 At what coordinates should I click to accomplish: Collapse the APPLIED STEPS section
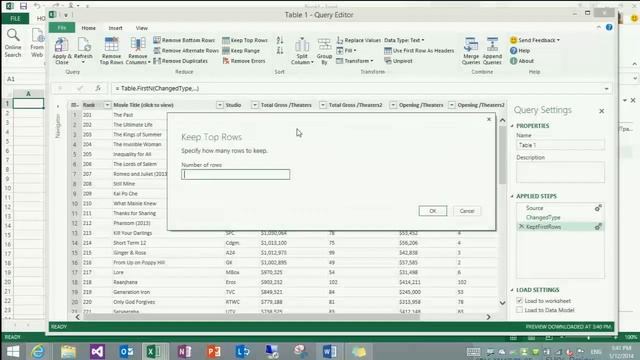pyautogui.click(x=512, y=196)
